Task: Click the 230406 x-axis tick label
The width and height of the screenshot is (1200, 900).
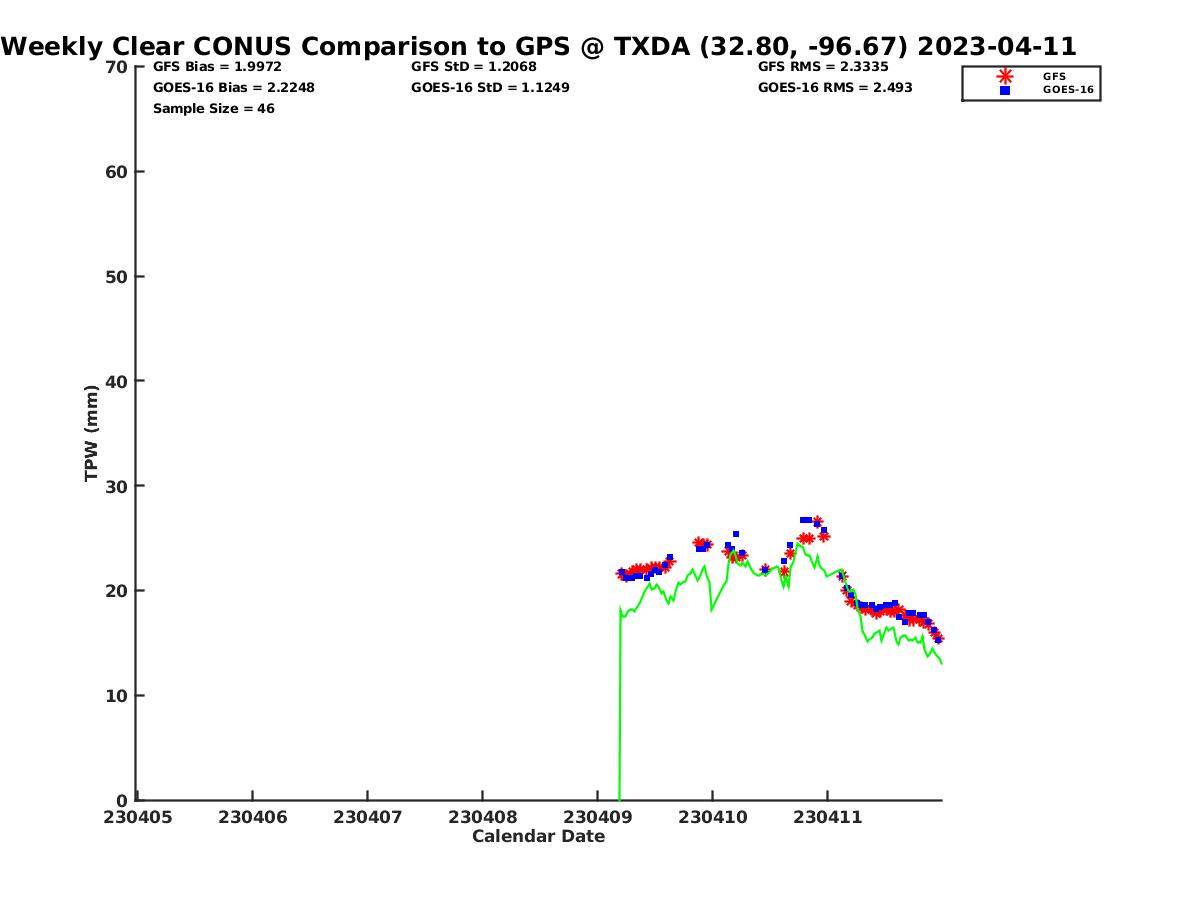Action: coord(252,817)
